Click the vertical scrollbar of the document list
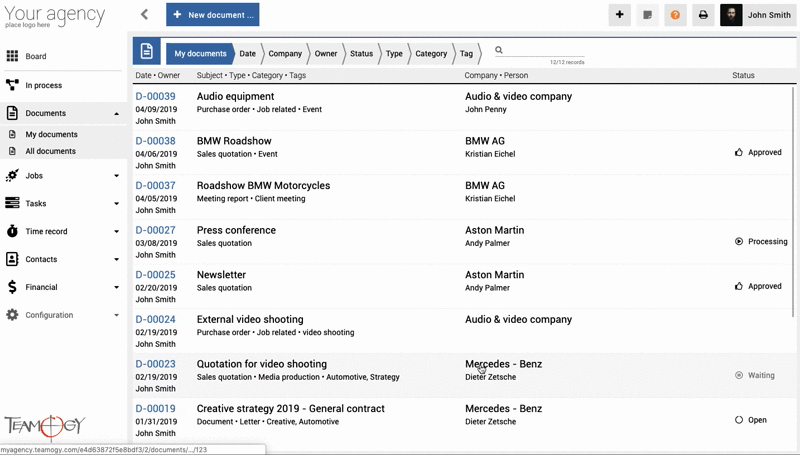 [x=793, y=201]
